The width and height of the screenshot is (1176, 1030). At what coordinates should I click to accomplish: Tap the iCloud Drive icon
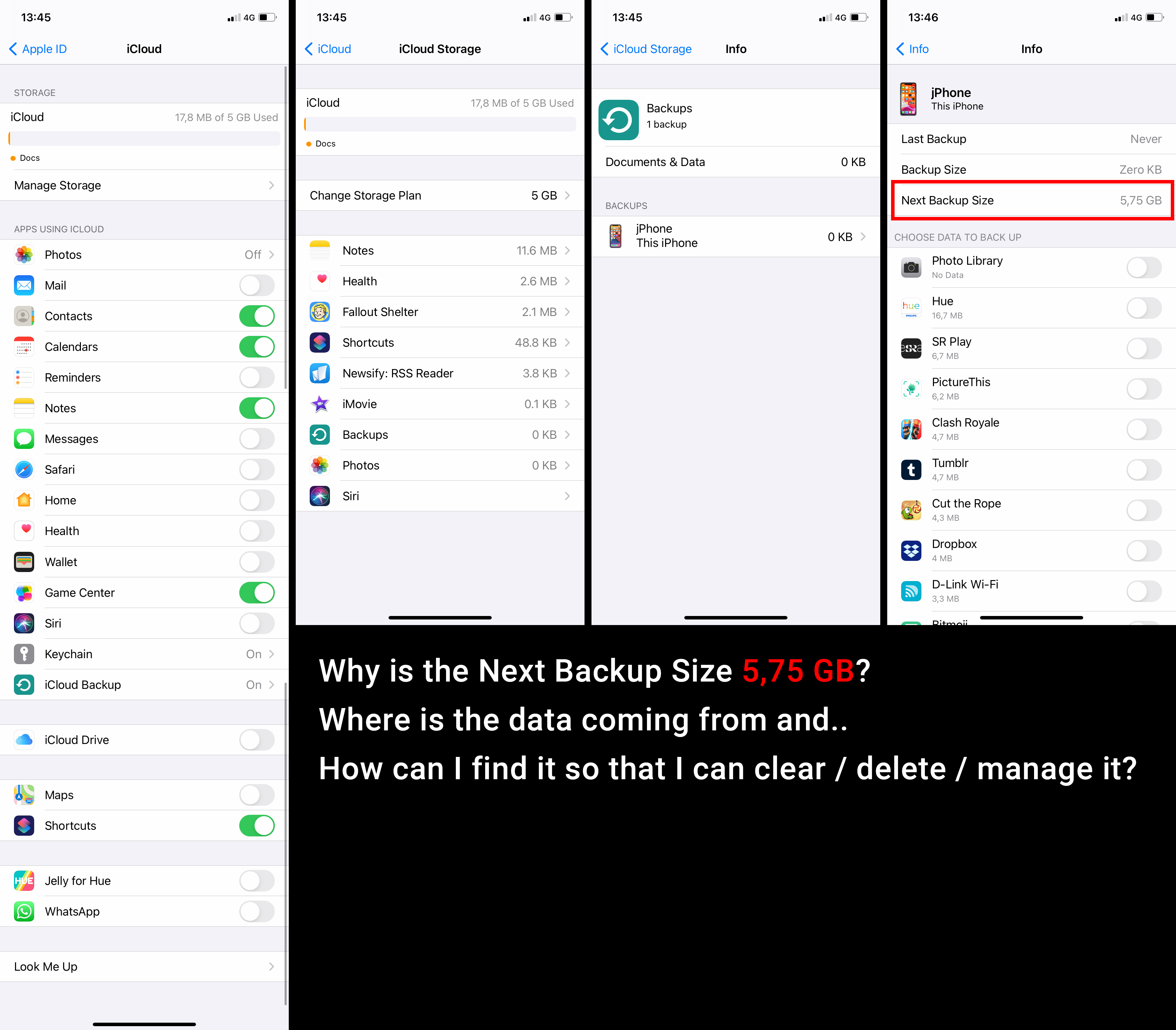27,741
